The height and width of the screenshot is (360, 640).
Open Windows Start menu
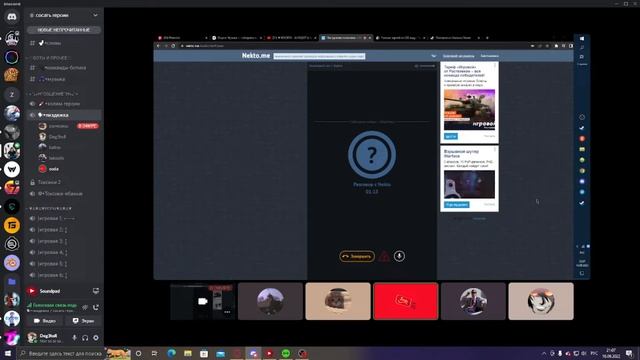tap(8, 353)
